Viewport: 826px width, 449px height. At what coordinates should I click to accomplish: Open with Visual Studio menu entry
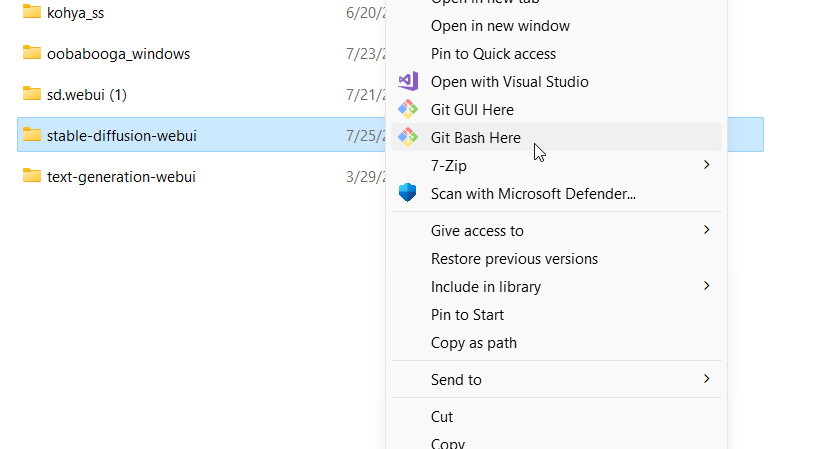point(509,82)
